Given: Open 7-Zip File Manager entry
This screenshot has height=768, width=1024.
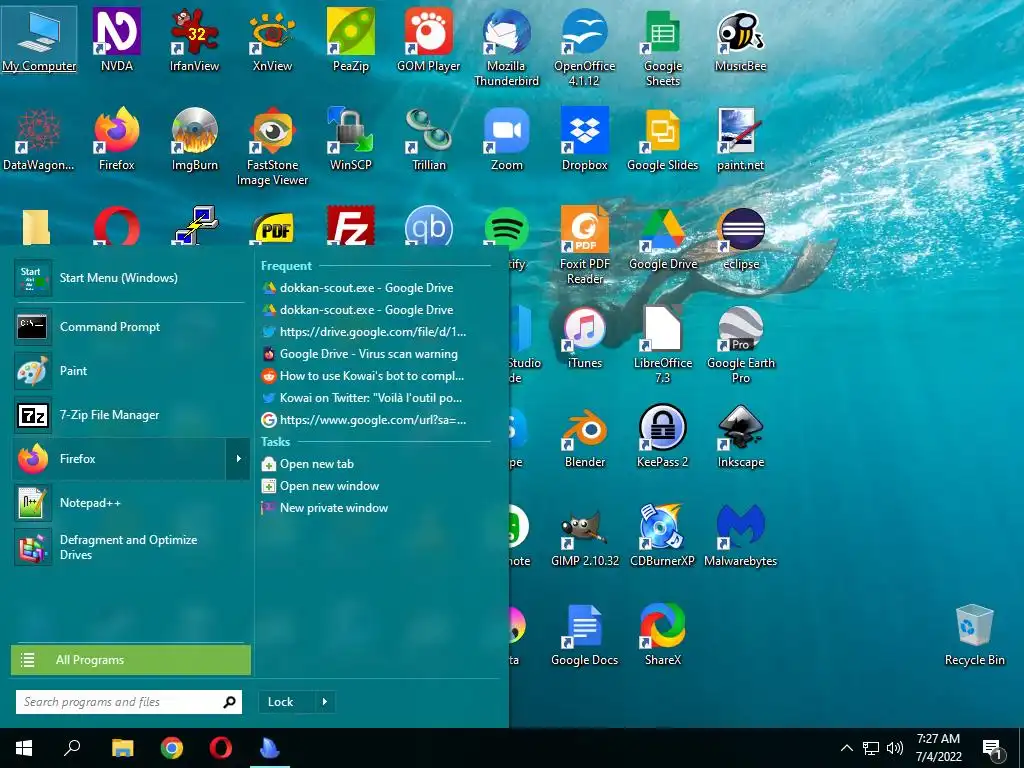Looking at the screenshot, I should (x=129, y=415).
